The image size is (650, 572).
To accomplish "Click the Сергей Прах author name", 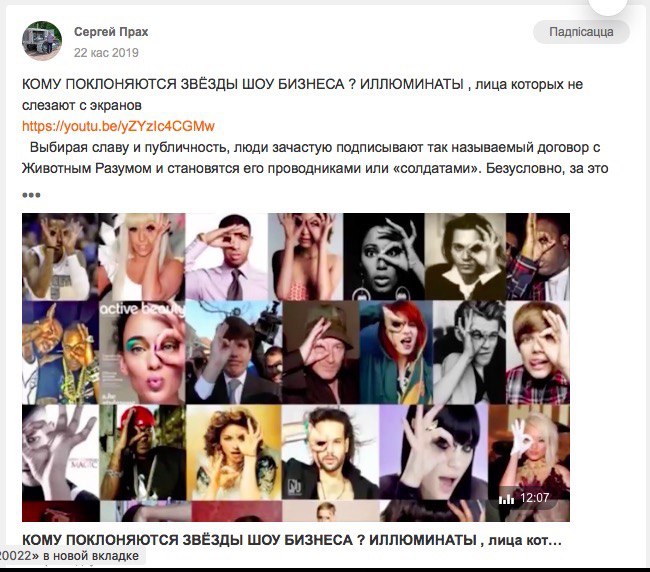I will pos(111,32).
